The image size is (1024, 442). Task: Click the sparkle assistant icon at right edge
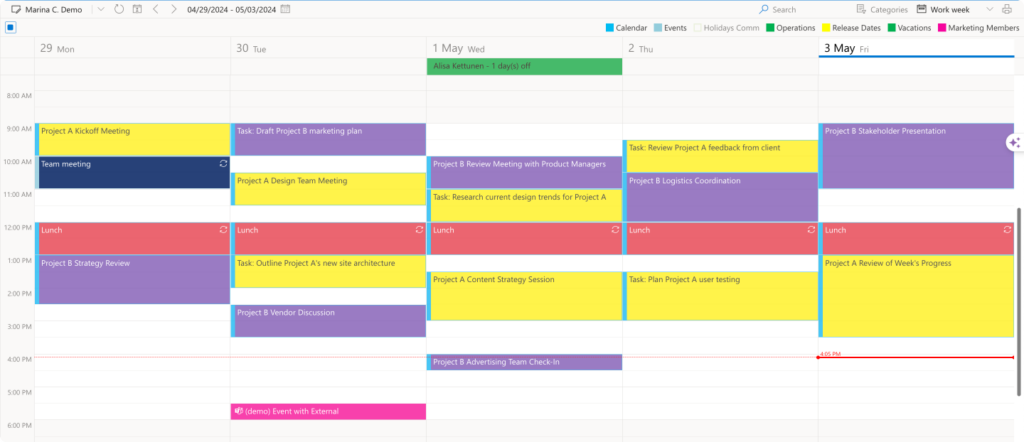tap(1014, 143)
